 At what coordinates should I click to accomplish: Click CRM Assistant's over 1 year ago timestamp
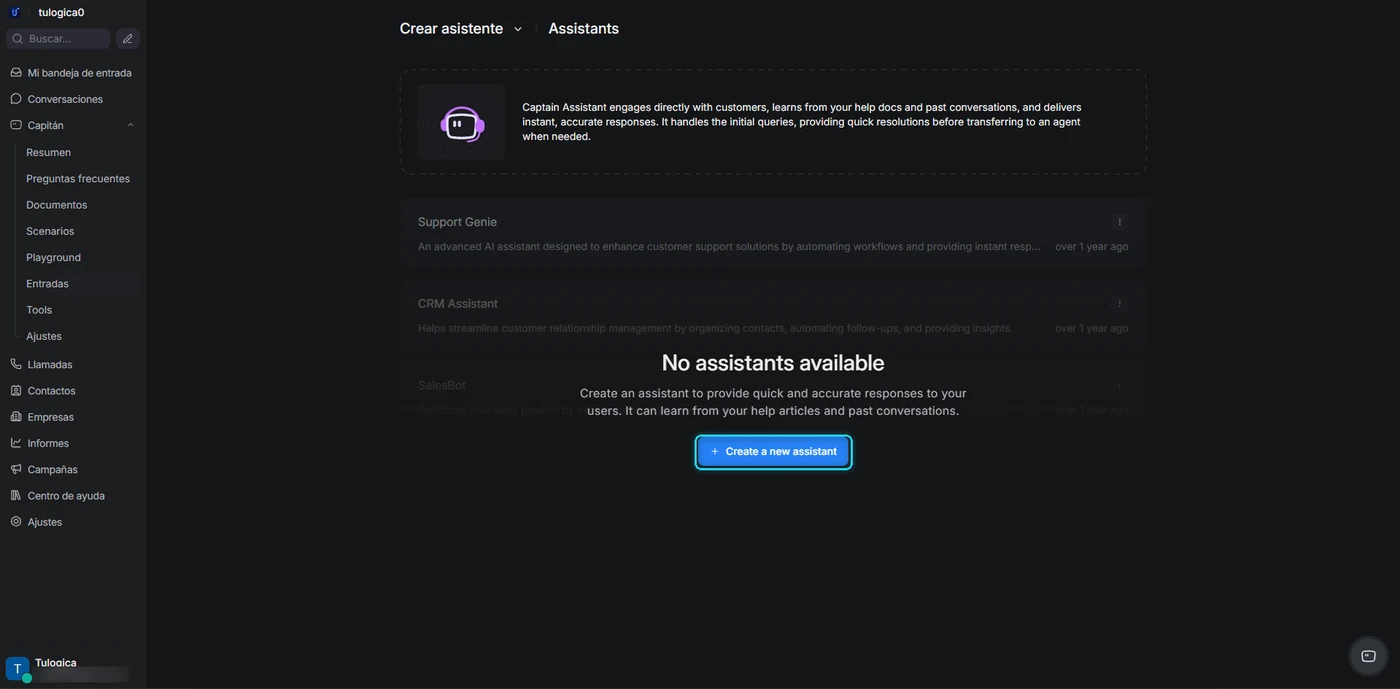coord(1091,328)
